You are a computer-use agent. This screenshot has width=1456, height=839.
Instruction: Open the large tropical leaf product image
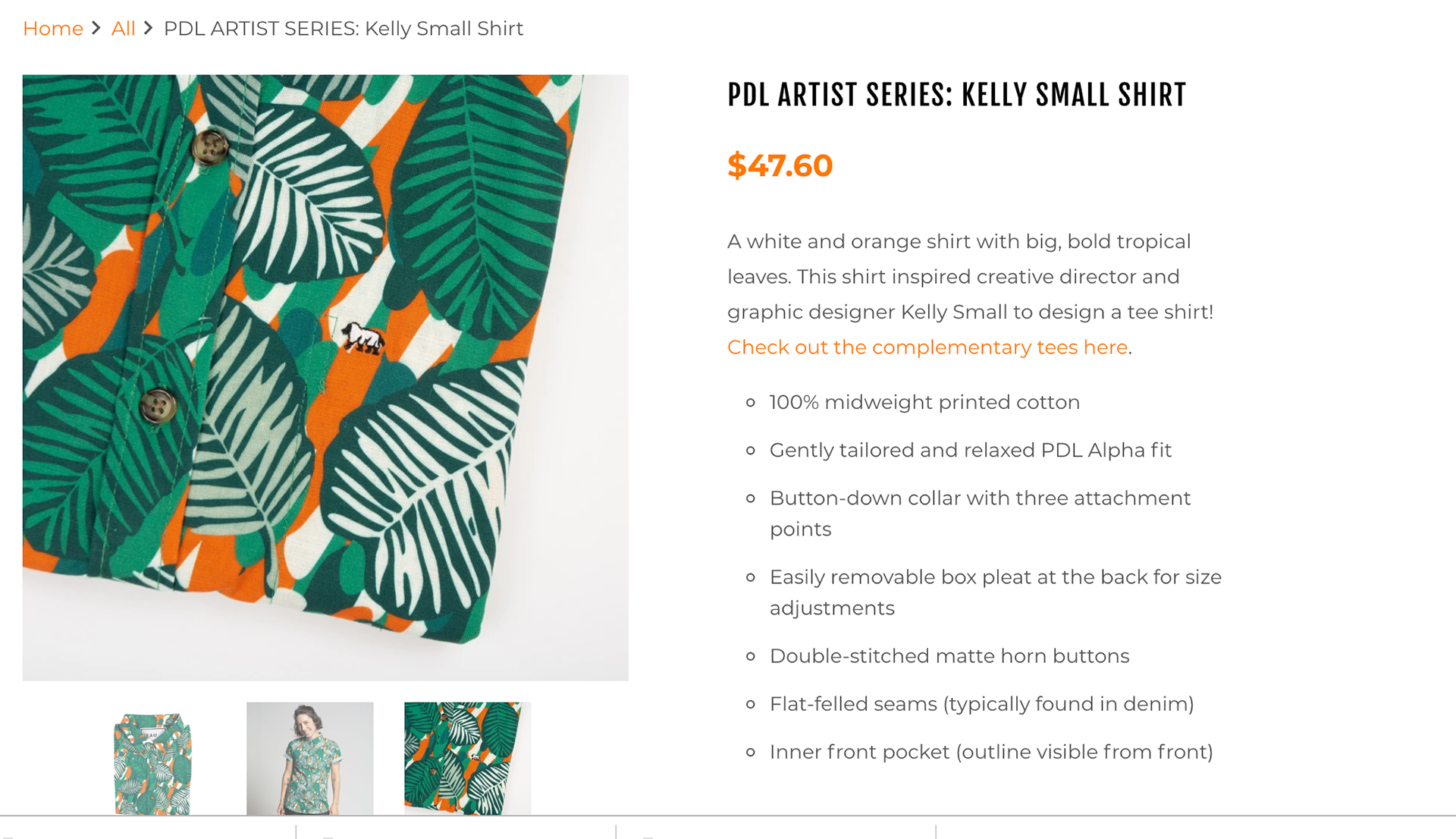click(325, 377)
